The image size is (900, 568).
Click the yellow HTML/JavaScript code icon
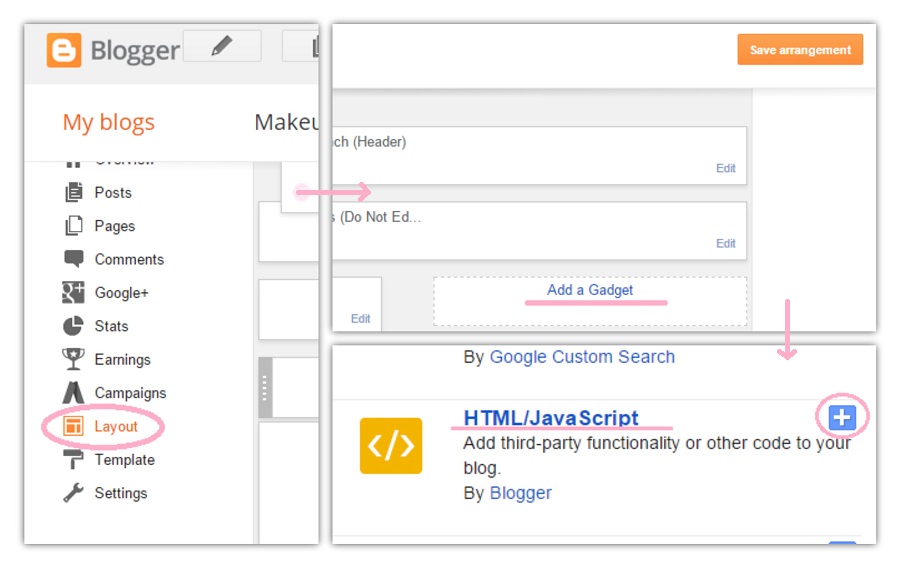391,446
